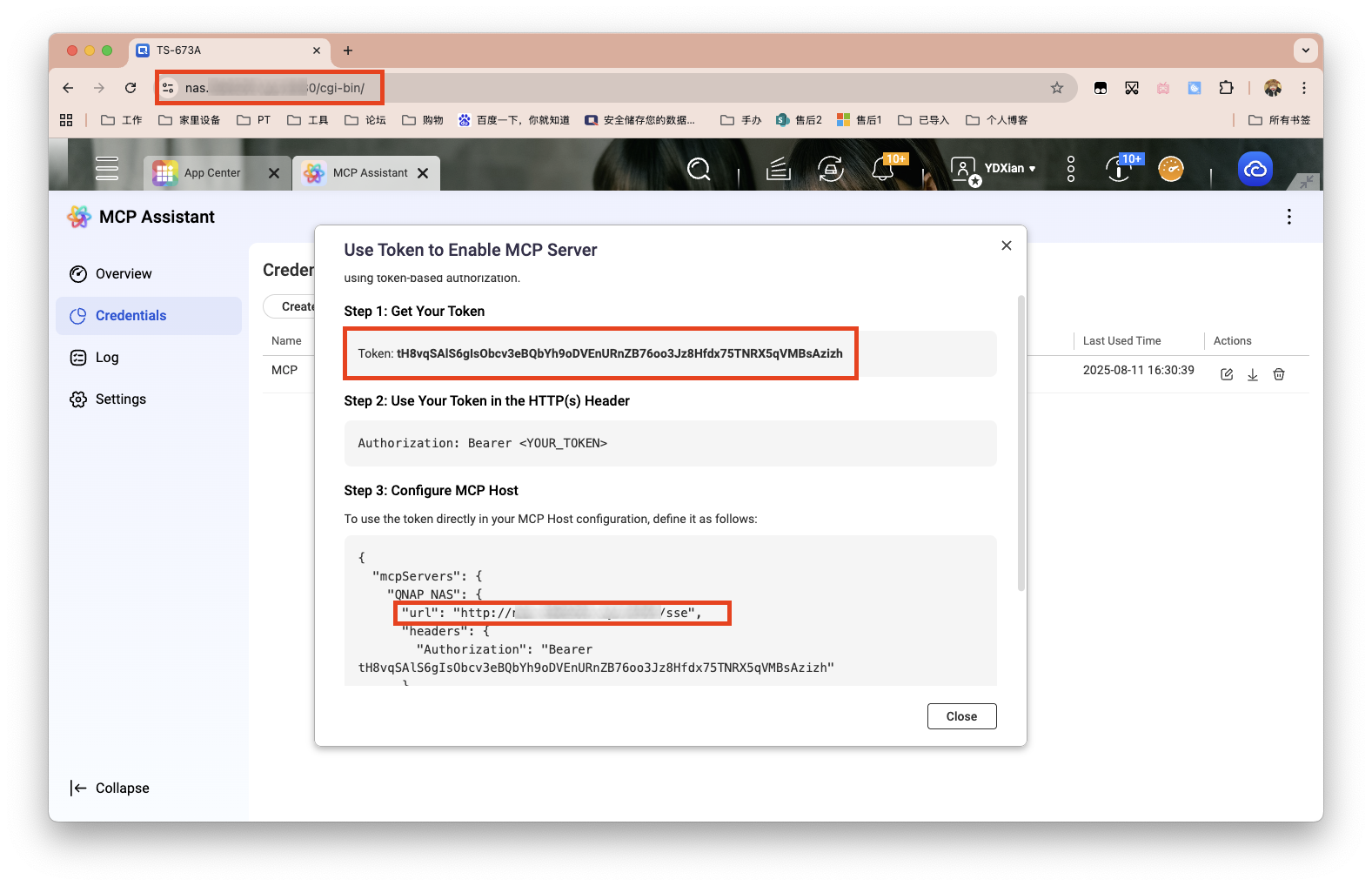Download the MCP credential
This screenshot has width=1372, height=886.
[1253, 374]
